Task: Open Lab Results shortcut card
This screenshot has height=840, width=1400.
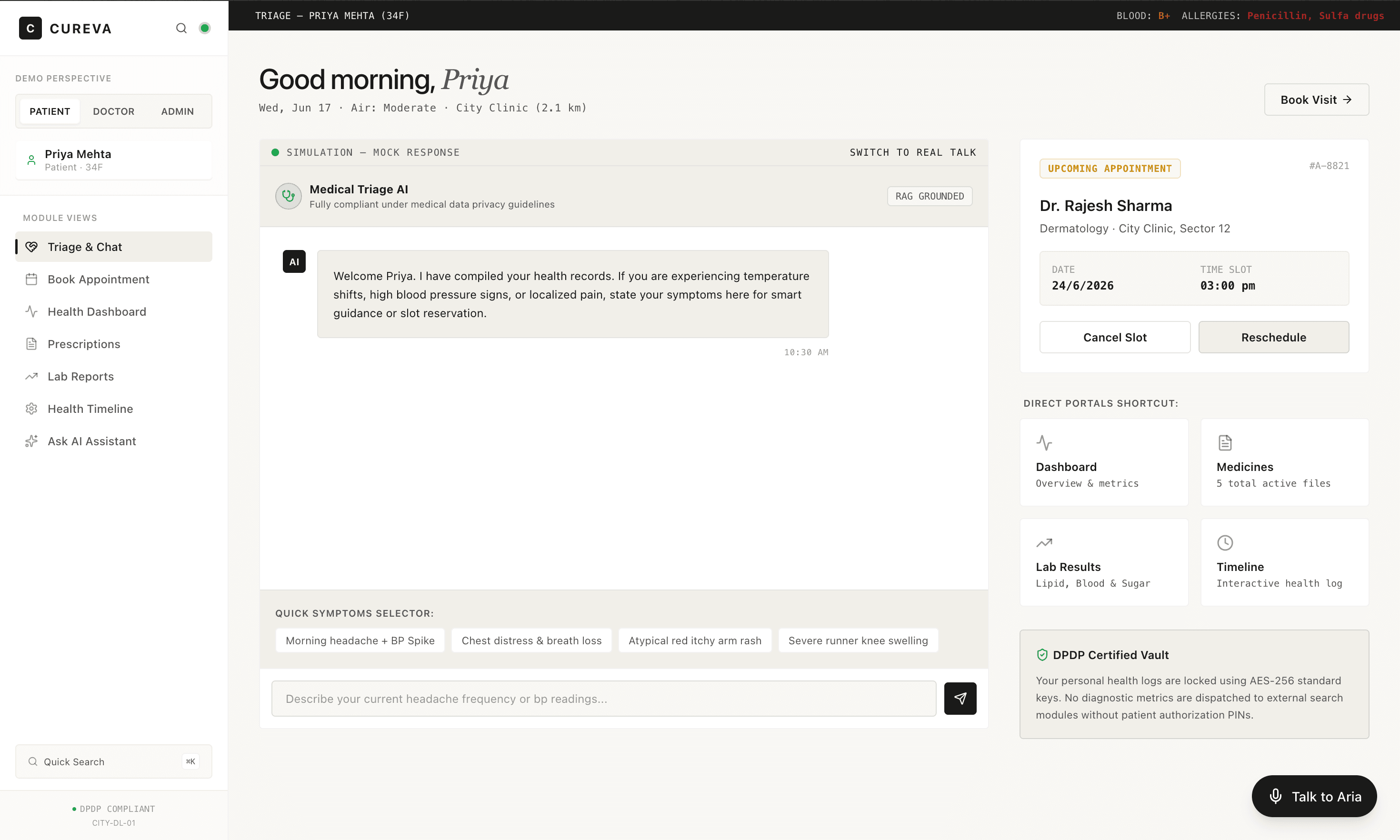Action: [1103, 562]
